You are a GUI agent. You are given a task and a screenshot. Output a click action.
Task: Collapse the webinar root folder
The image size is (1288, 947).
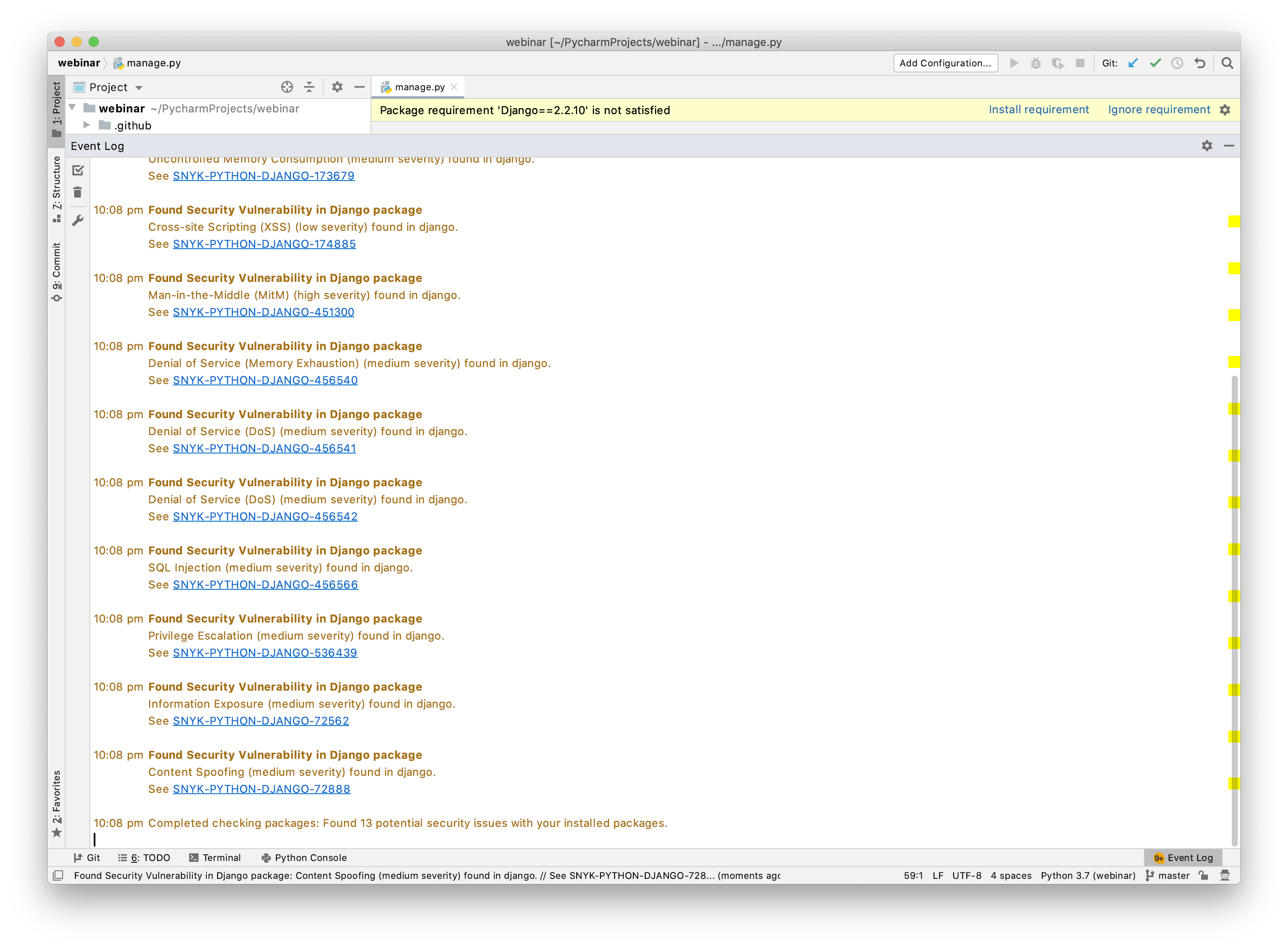(73, 108)
